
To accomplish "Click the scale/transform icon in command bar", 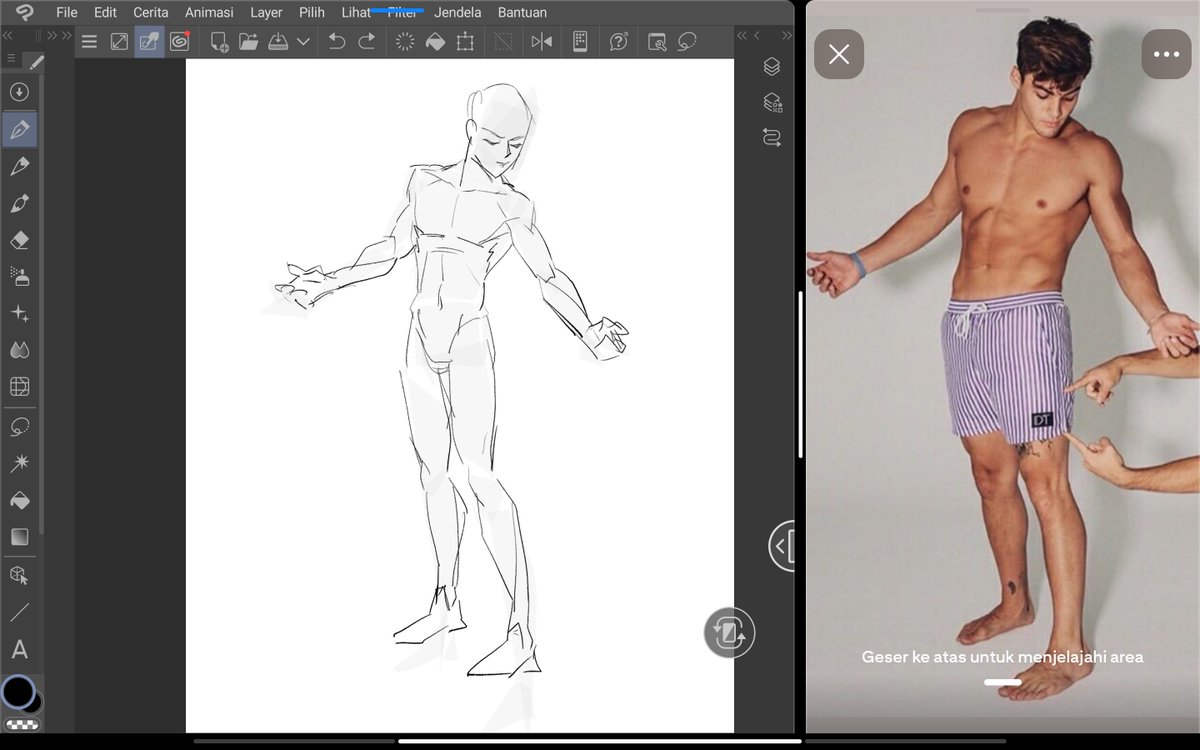I will 465,42.
